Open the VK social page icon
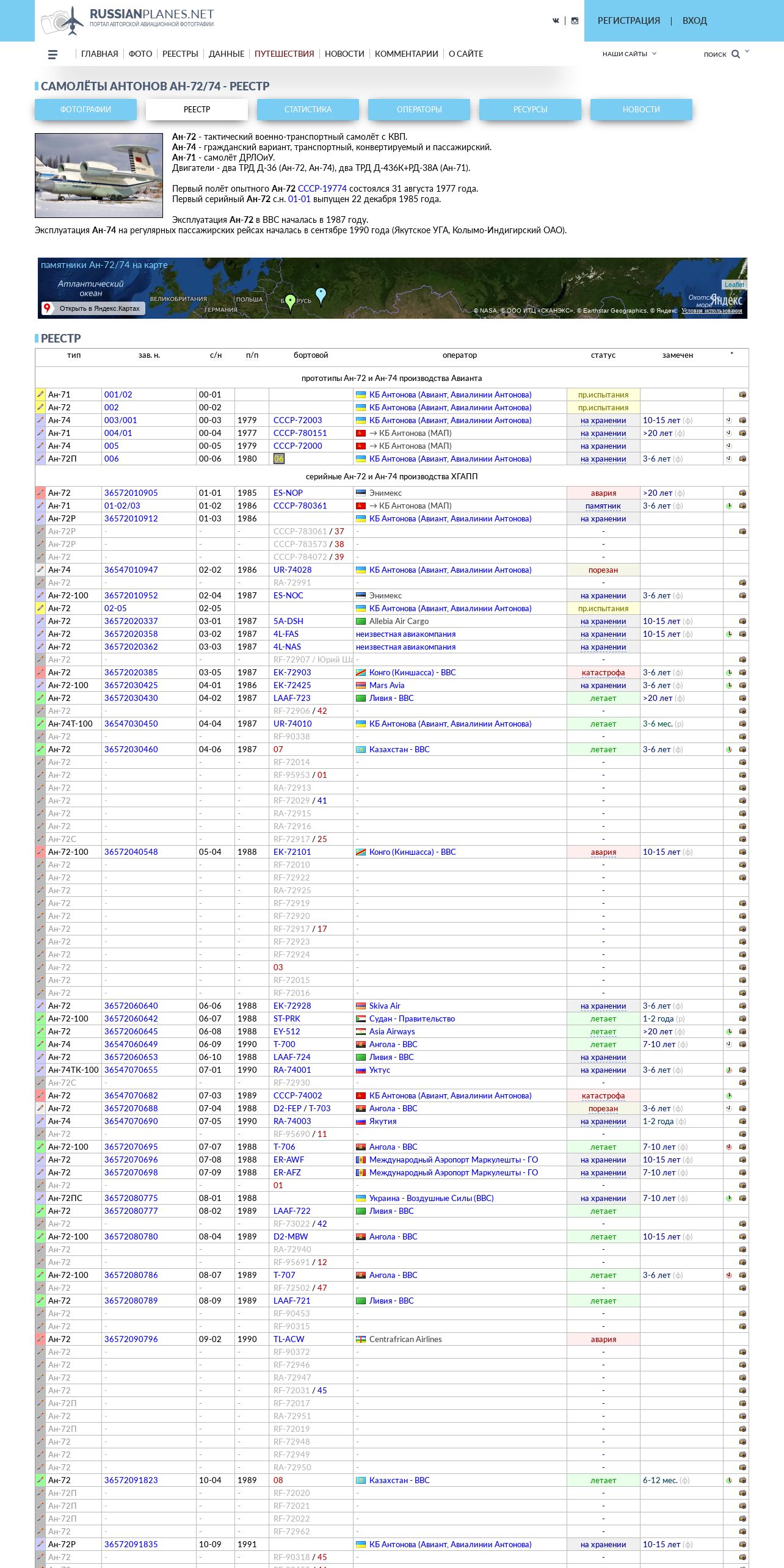Viewport: 784px width, 1568px height. pos(556,21)
